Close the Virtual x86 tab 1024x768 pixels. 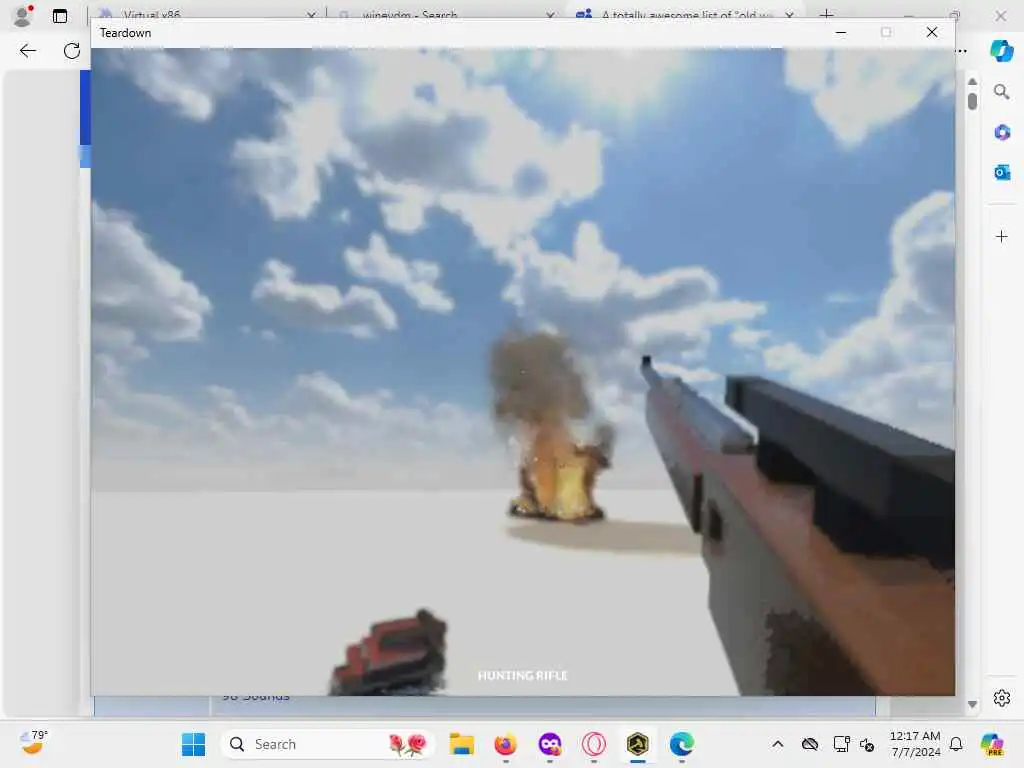(x=311, y=14)
